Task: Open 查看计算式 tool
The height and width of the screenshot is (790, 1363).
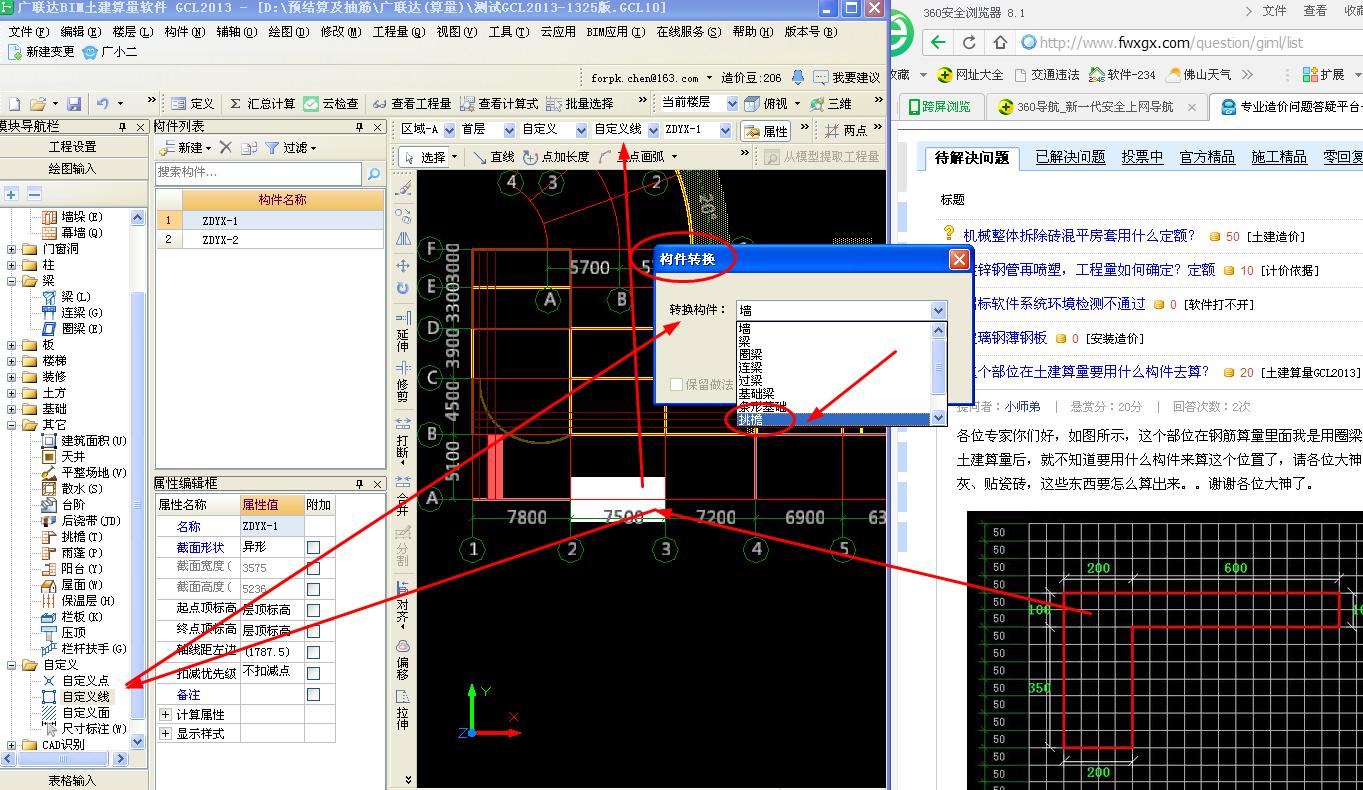Action: point(499,104)
